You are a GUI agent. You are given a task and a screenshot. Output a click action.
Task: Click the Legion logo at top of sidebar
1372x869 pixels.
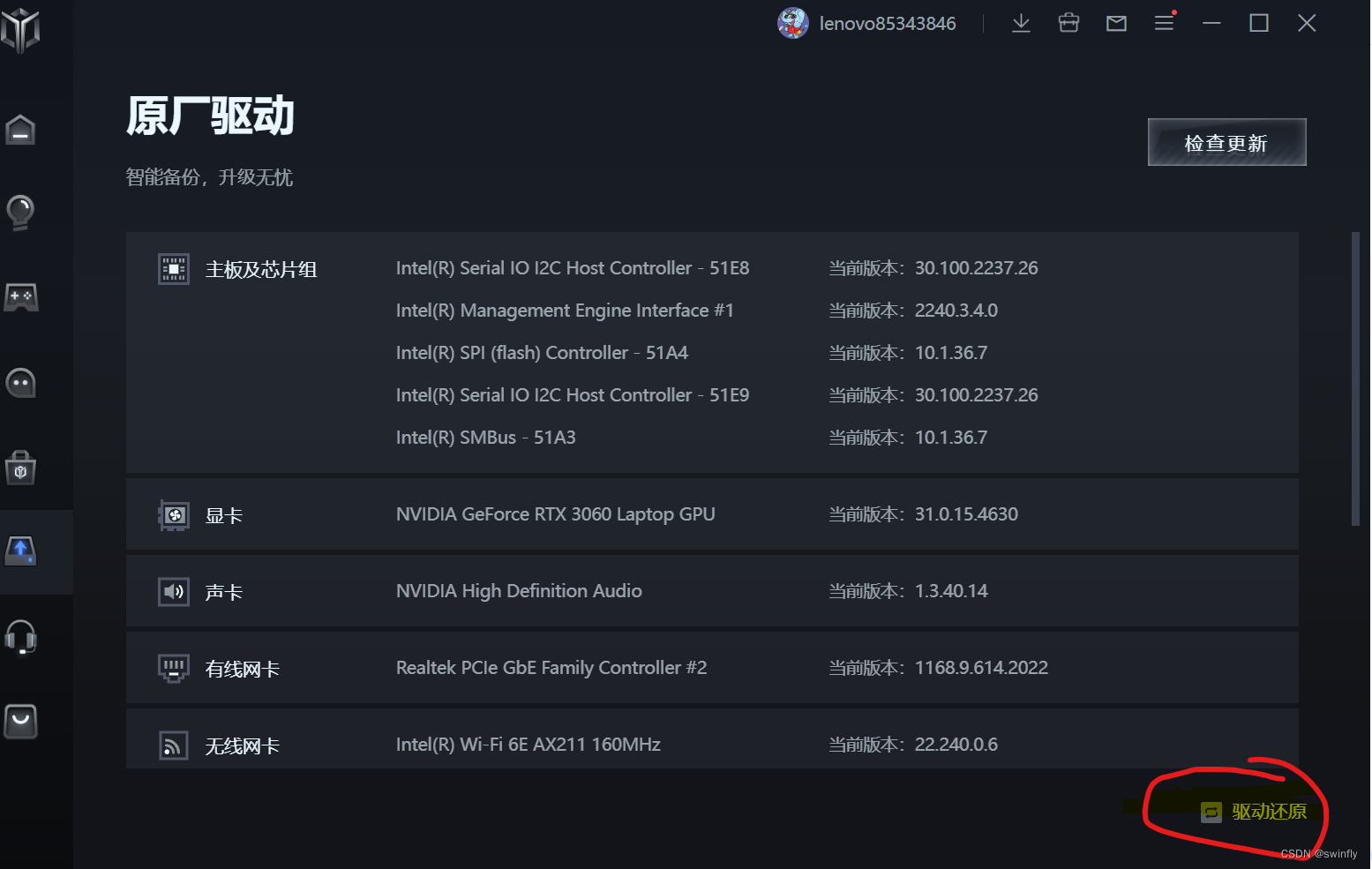click(x=20, y=30)
